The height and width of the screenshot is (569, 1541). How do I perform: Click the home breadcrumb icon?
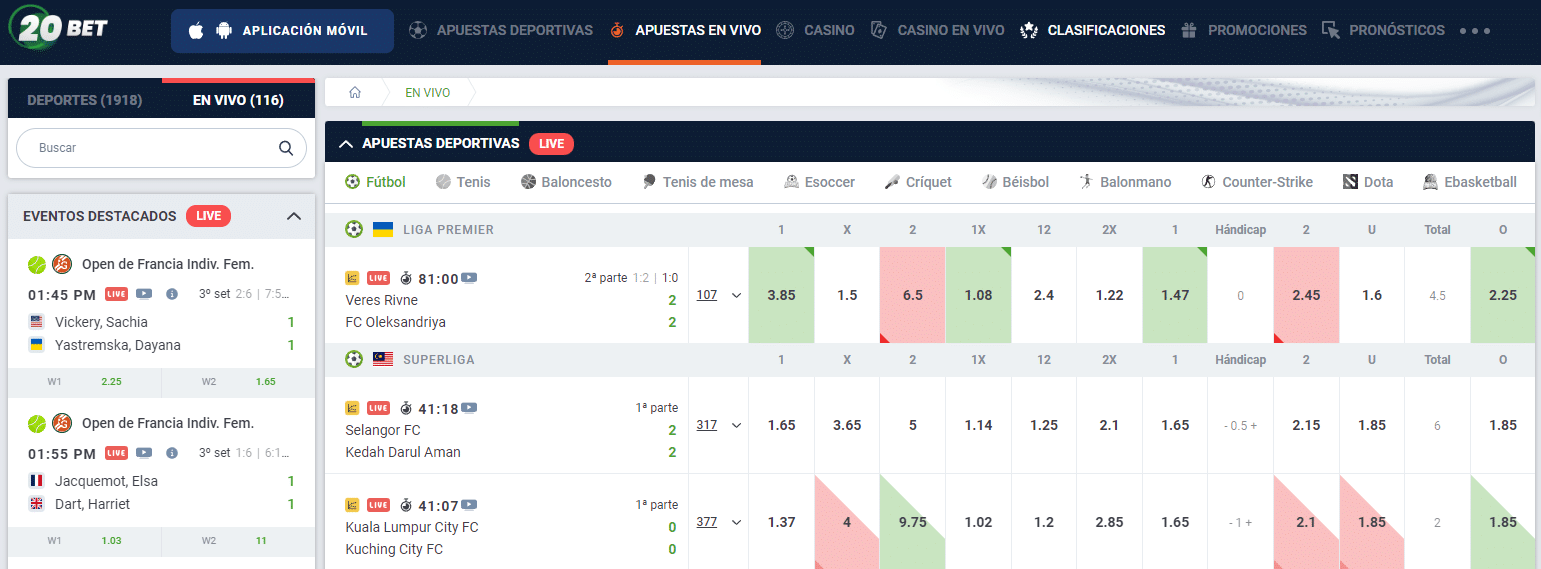tap(354, 92)
